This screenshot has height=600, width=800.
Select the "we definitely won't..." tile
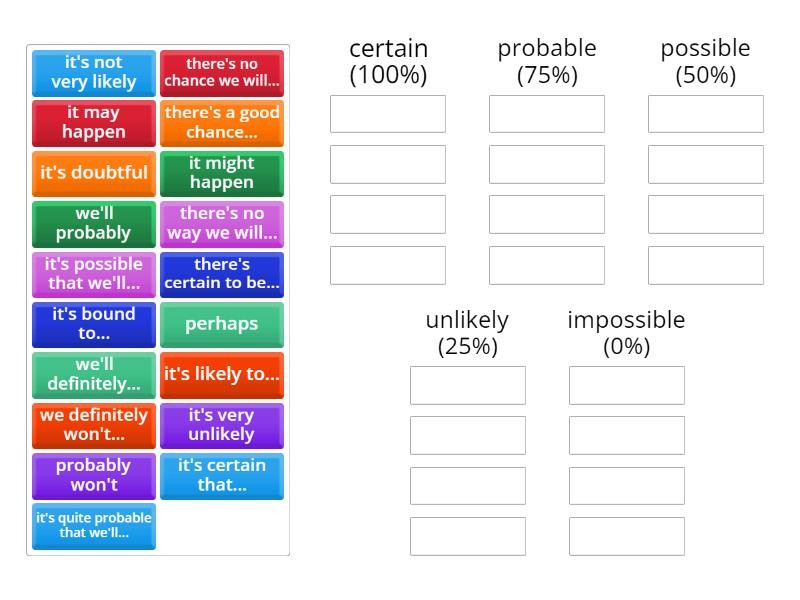[x=93, y=425]
